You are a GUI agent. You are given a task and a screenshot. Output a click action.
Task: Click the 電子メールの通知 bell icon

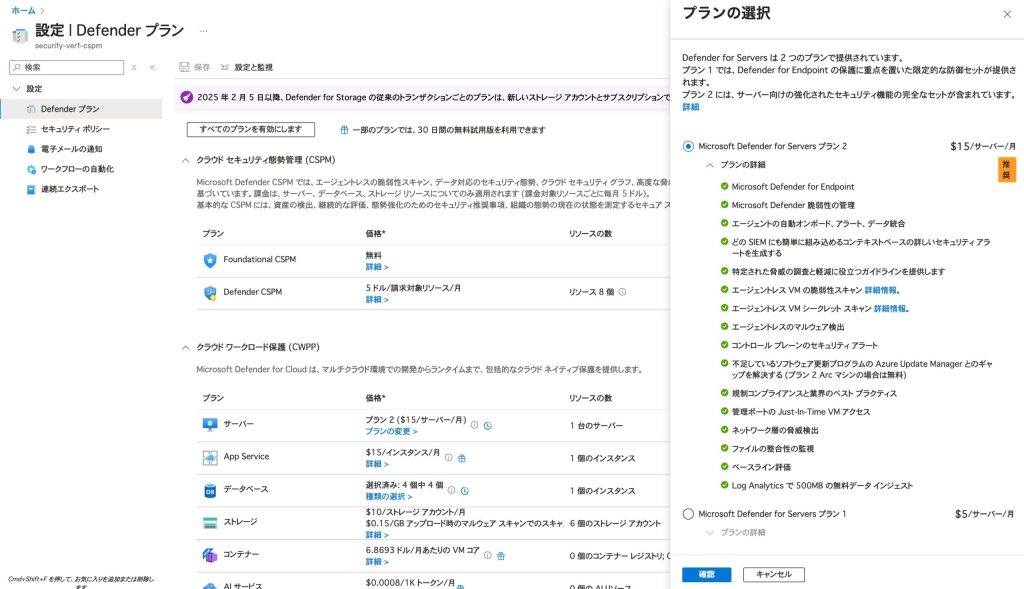(x=31, y=149)
